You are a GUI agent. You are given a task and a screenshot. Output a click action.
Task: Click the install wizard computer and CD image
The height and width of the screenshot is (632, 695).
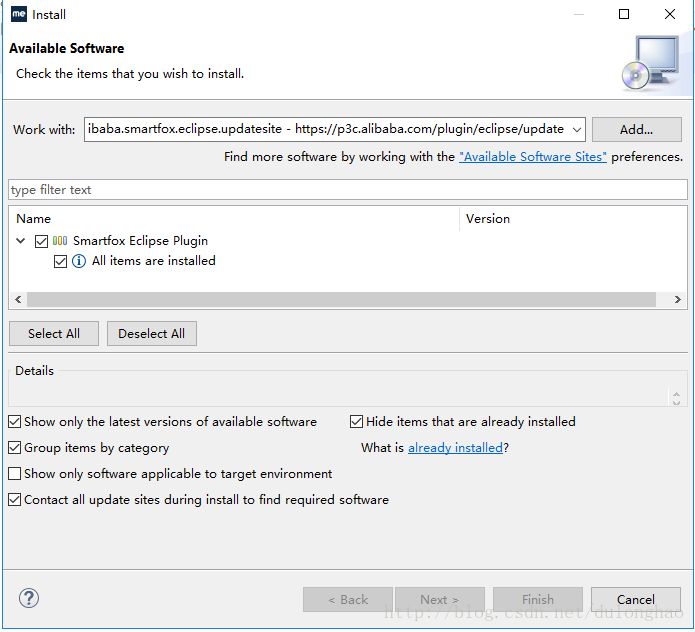[x=651, y=62]
